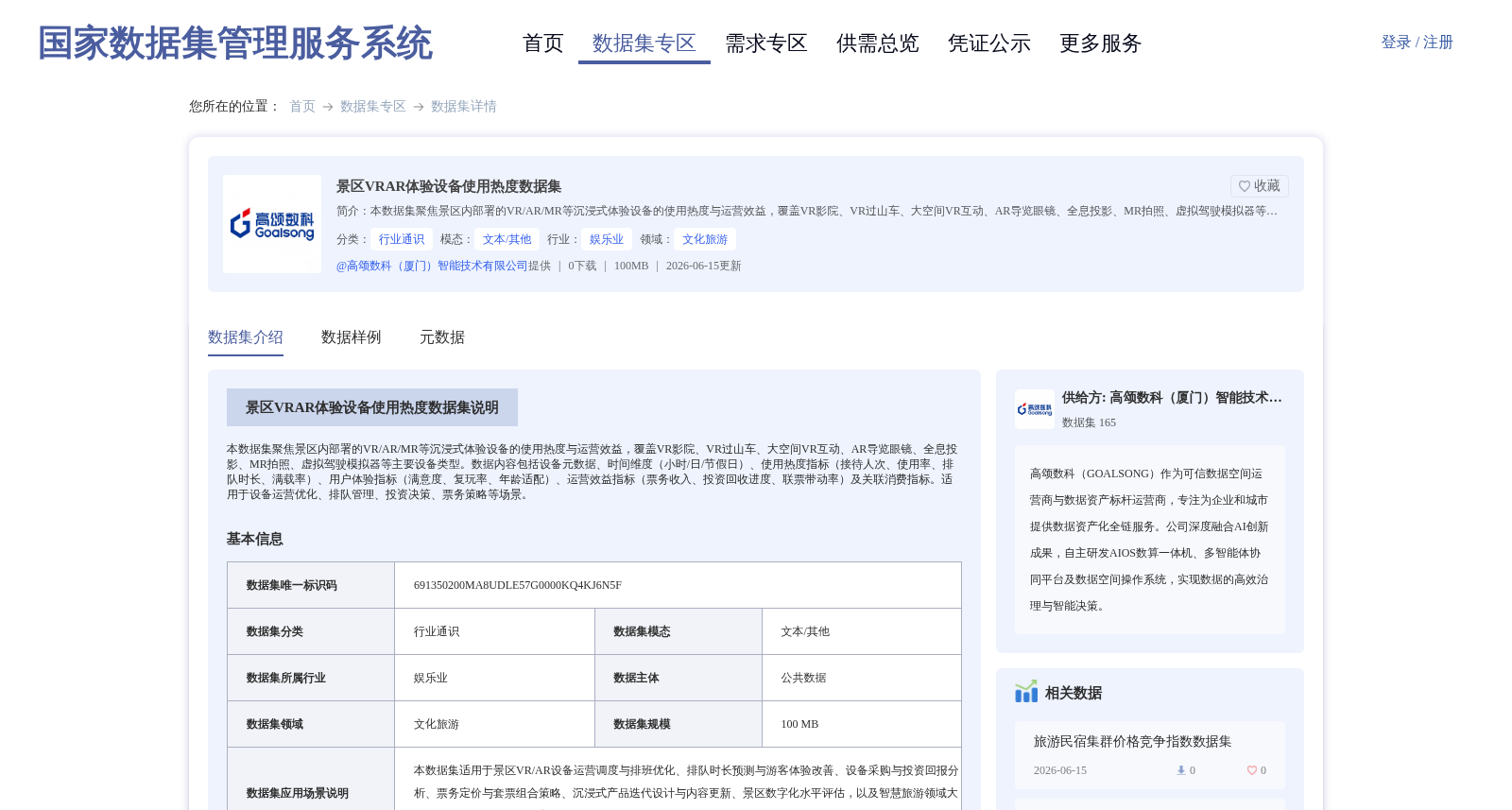
Task: Select the 娱乐业 industry tag
Action: (x=607, y=239)
